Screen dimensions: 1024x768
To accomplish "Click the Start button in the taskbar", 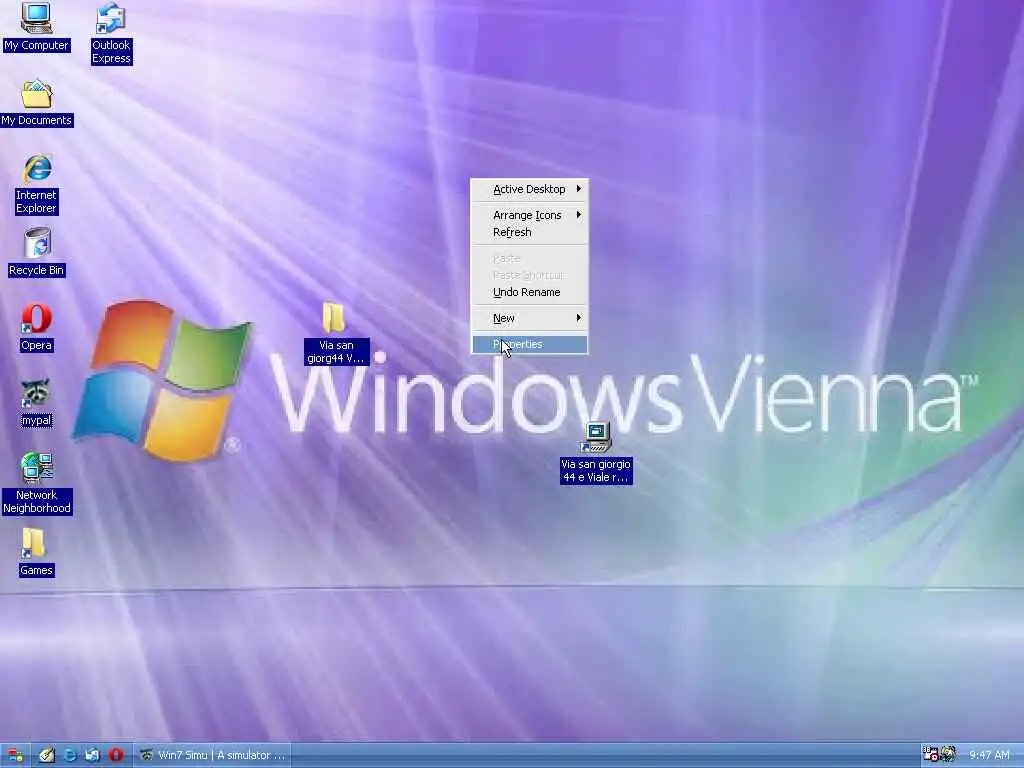I will click(15, 755).
